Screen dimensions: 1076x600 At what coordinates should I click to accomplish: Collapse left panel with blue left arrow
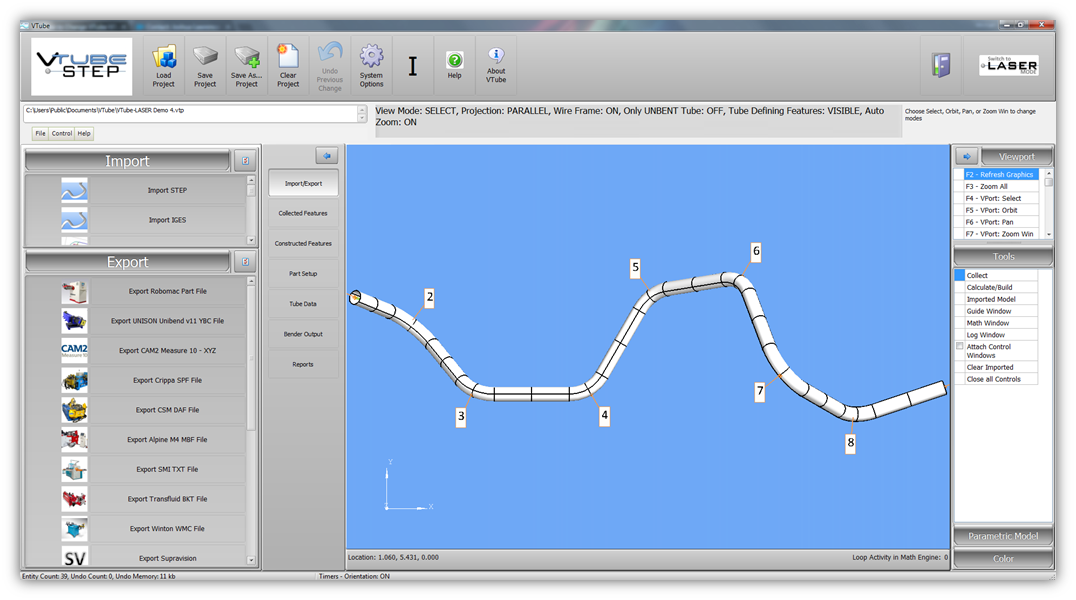click(x=327, y=156)
